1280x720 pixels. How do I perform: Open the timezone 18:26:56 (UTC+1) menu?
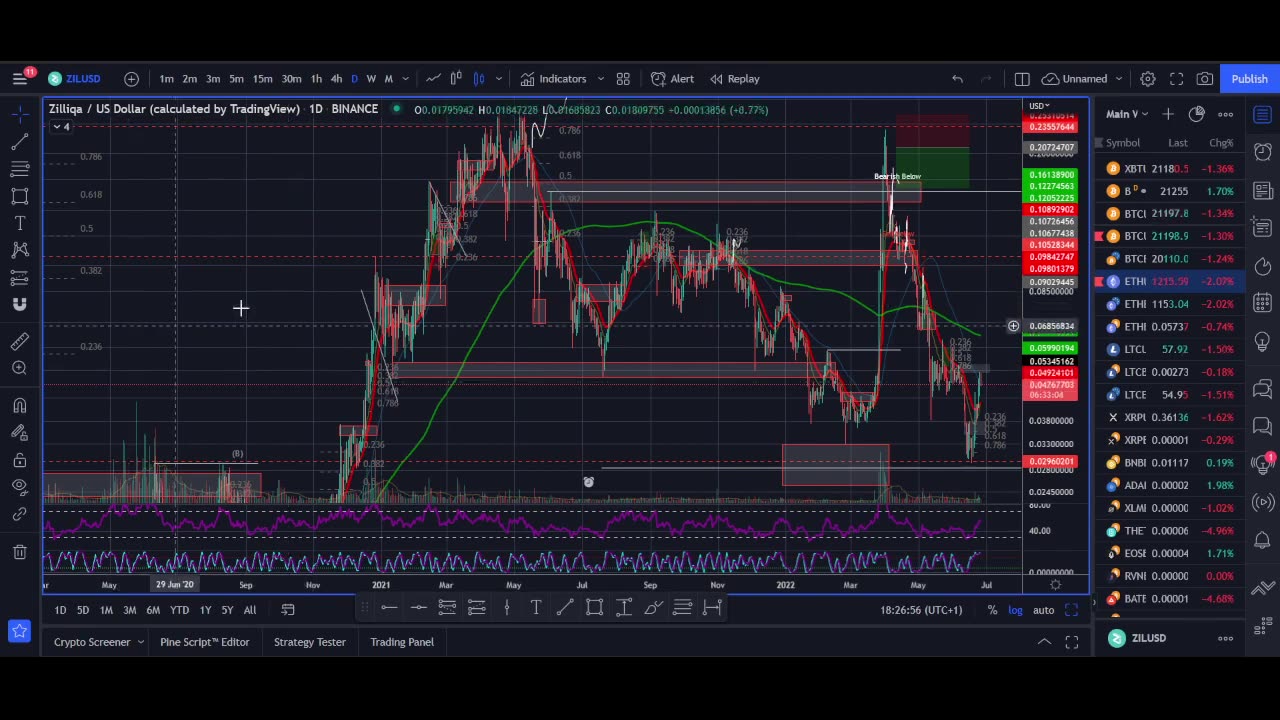tap(921, 610)
